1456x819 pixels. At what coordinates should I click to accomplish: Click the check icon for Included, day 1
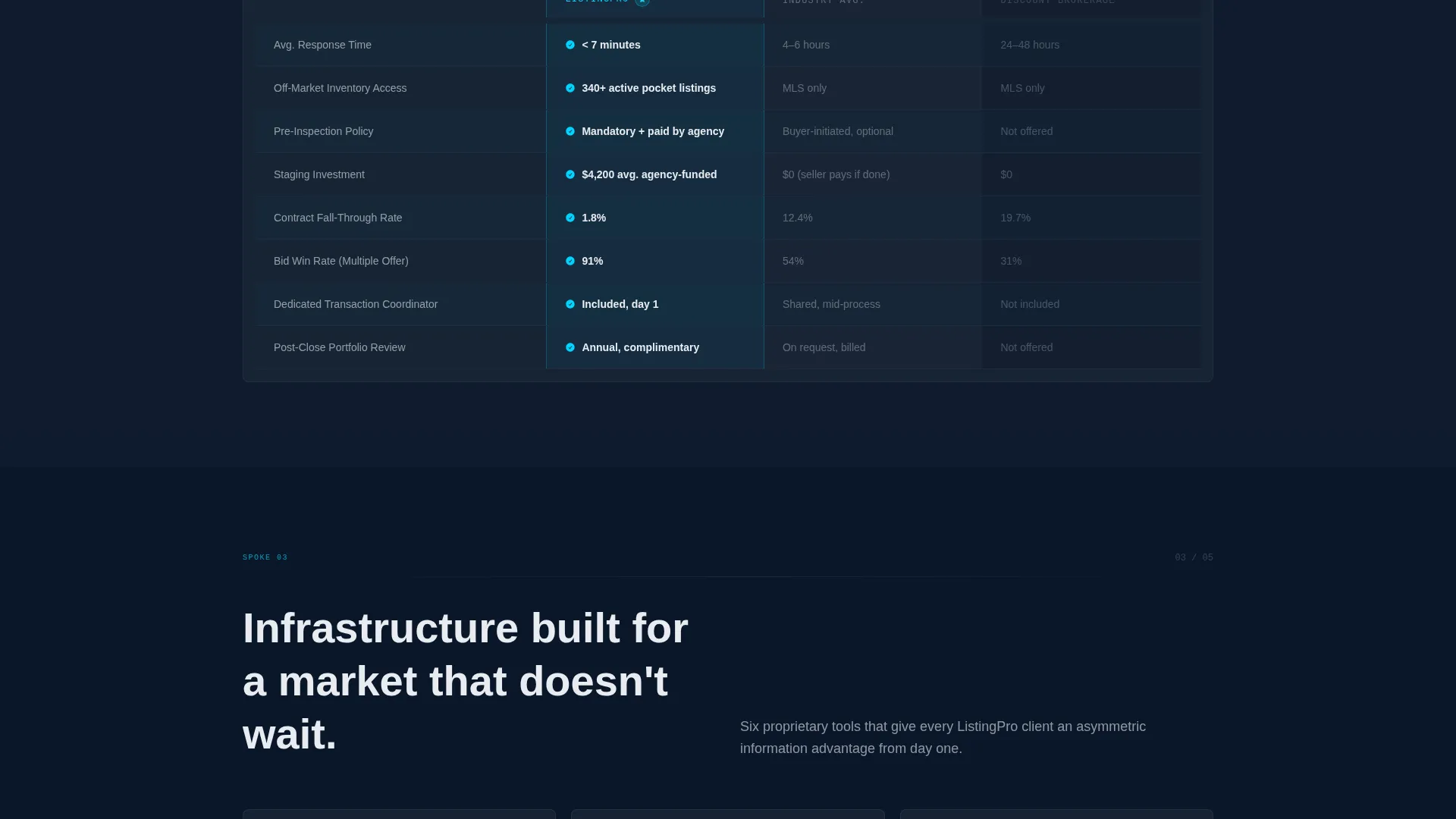pyautogui.click(x=570, y=304)
